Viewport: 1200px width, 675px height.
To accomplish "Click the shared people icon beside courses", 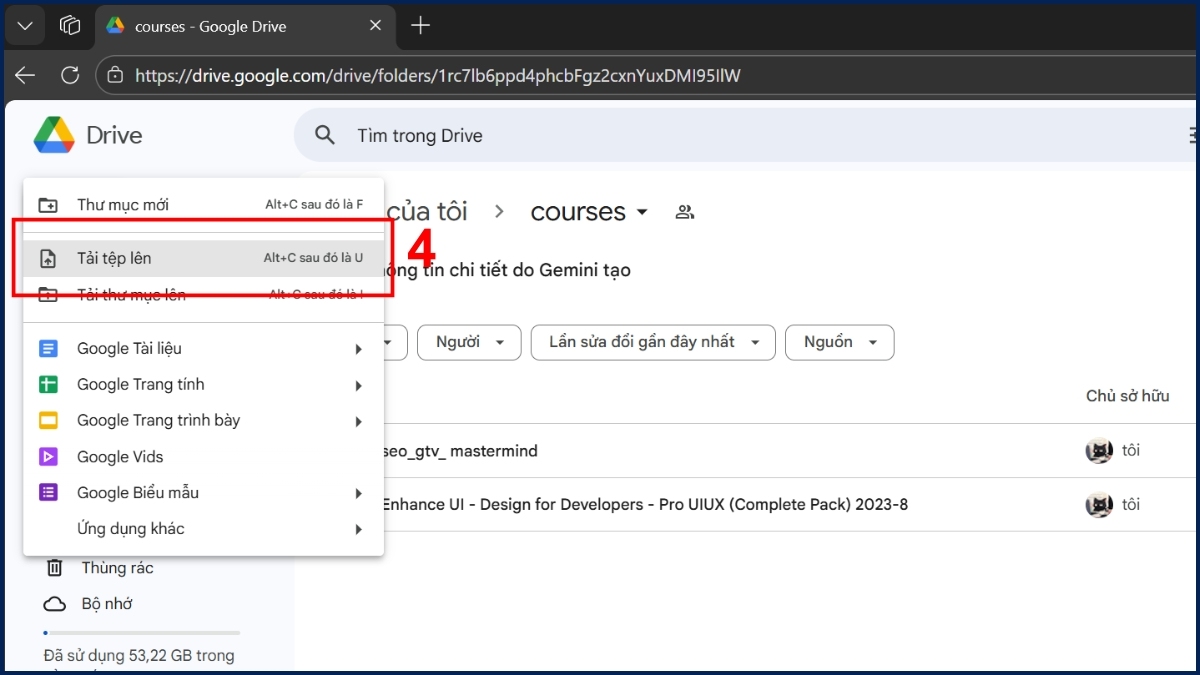I will pyautogui.click(x=685, y=212).
